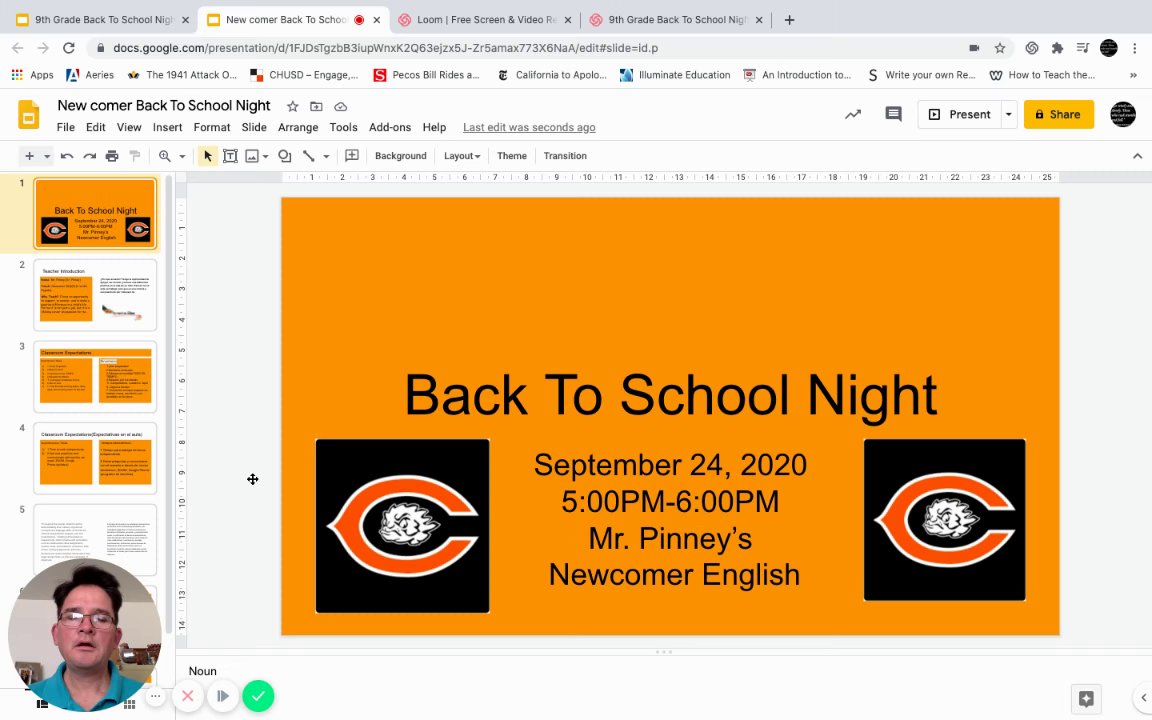Switch to the Loom Free Screen & Video tab
The height and width of the screenshot is (720, 1152).
(x=486, y=20)
